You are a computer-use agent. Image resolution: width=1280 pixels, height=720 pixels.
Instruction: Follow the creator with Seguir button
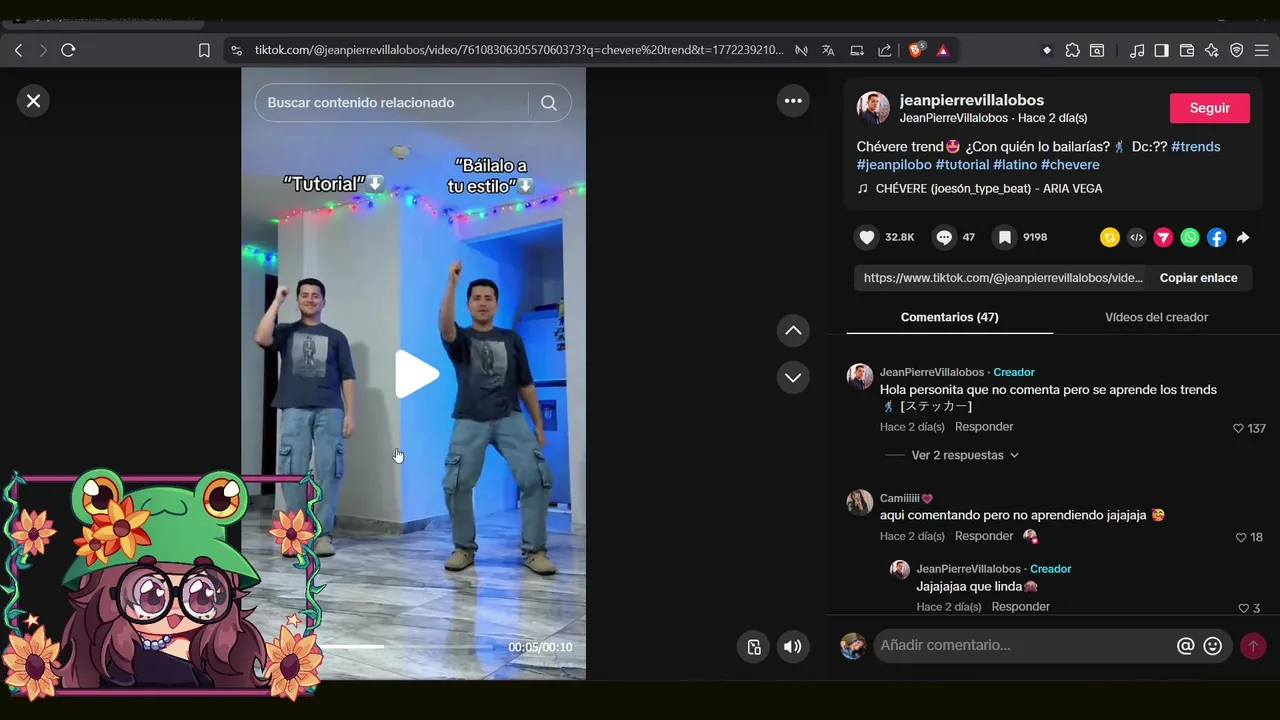(1210, 108)
